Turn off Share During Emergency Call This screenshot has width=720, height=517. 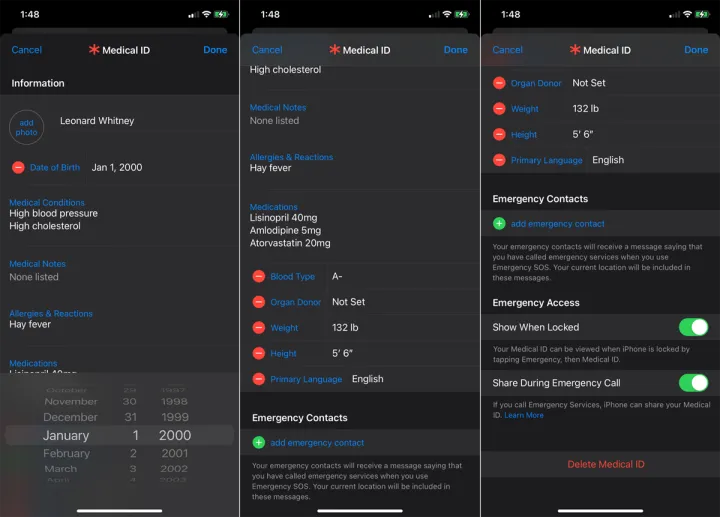[692, 383]
